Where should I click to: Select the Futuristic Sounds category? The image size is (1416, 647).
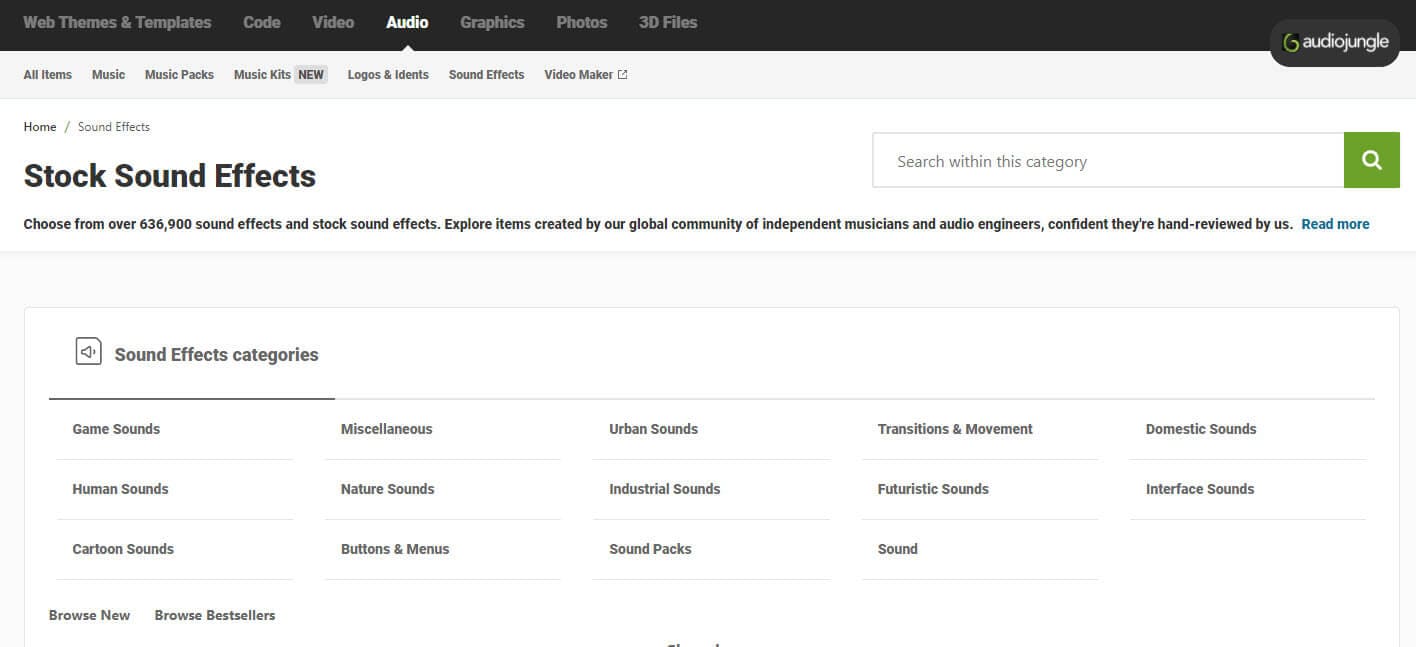click(x=933, y=489)
